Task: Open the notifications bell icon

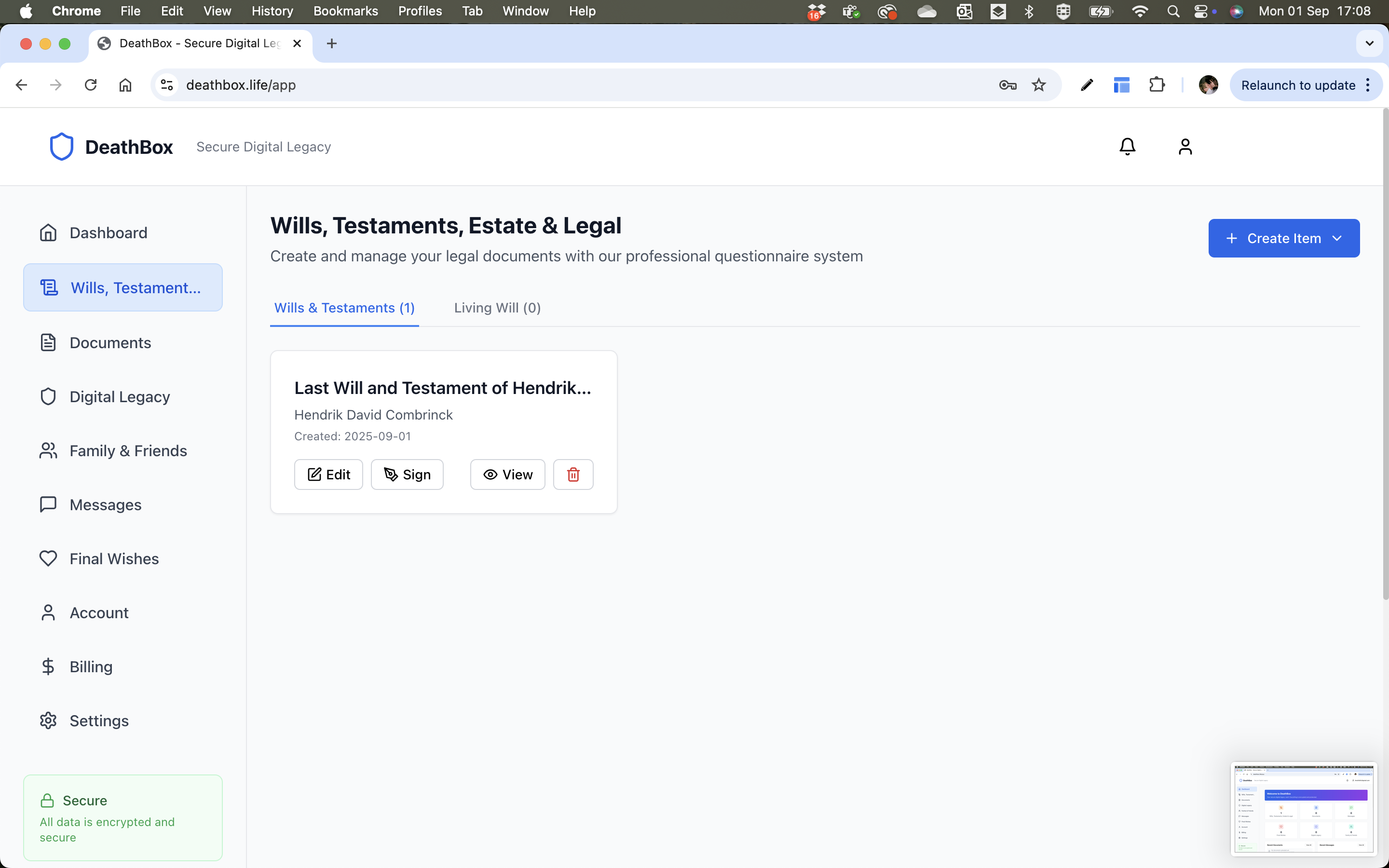Action: [x=1127, y=147]
